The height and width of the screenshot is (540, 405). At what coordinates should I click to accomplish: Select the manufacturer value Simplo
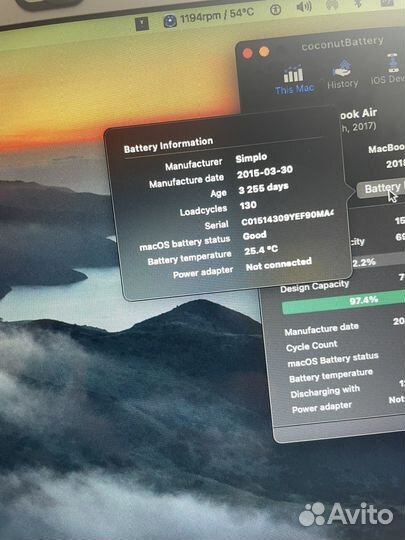[251, 158]
